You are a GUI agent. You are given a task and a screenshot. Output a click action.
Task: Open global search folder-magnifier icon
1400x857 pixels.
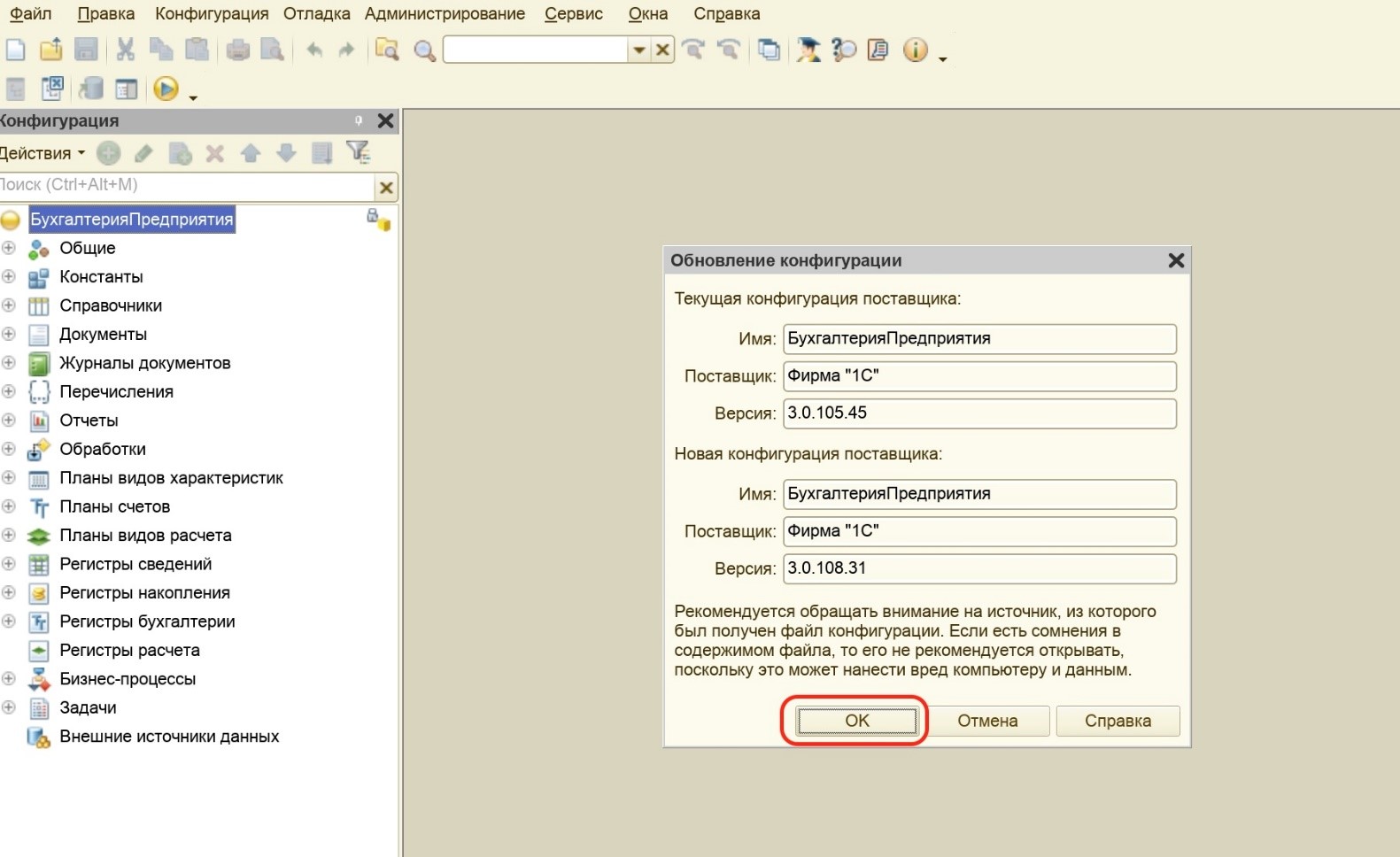point(387,50)
